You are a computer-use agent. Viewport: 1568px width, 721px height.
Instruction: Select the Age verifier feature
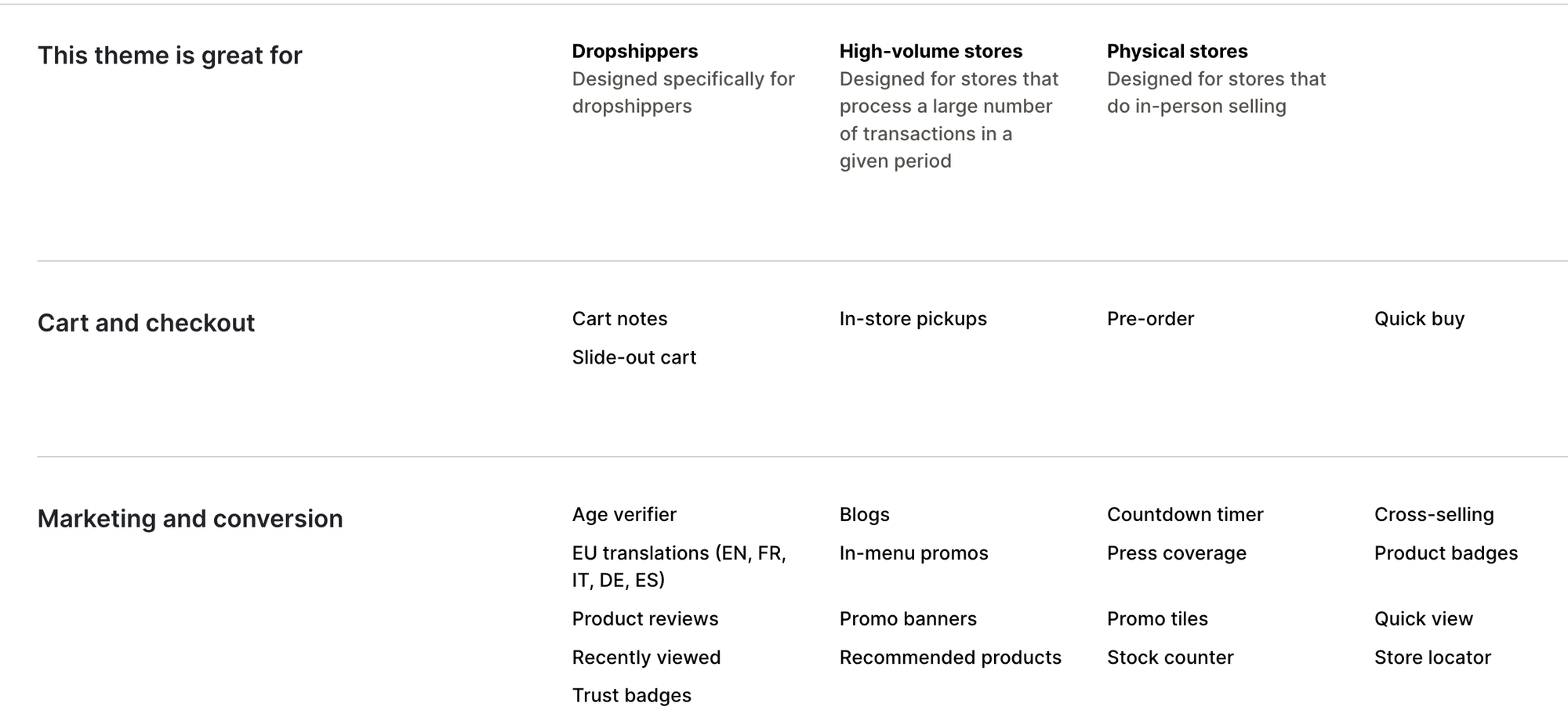(x=624, y=515)
